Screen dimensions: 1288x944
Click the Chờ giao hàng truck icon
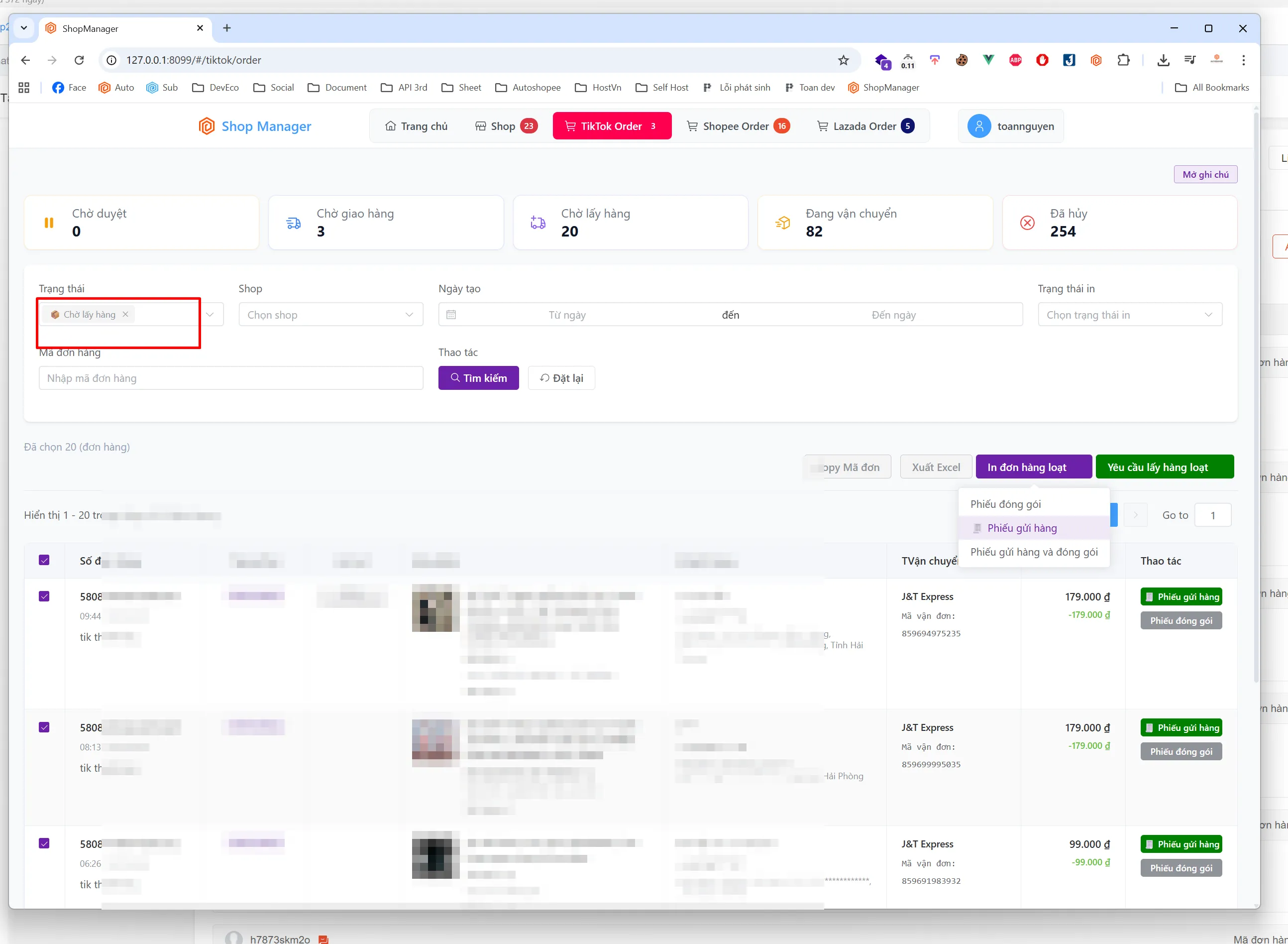click(294, 223)
